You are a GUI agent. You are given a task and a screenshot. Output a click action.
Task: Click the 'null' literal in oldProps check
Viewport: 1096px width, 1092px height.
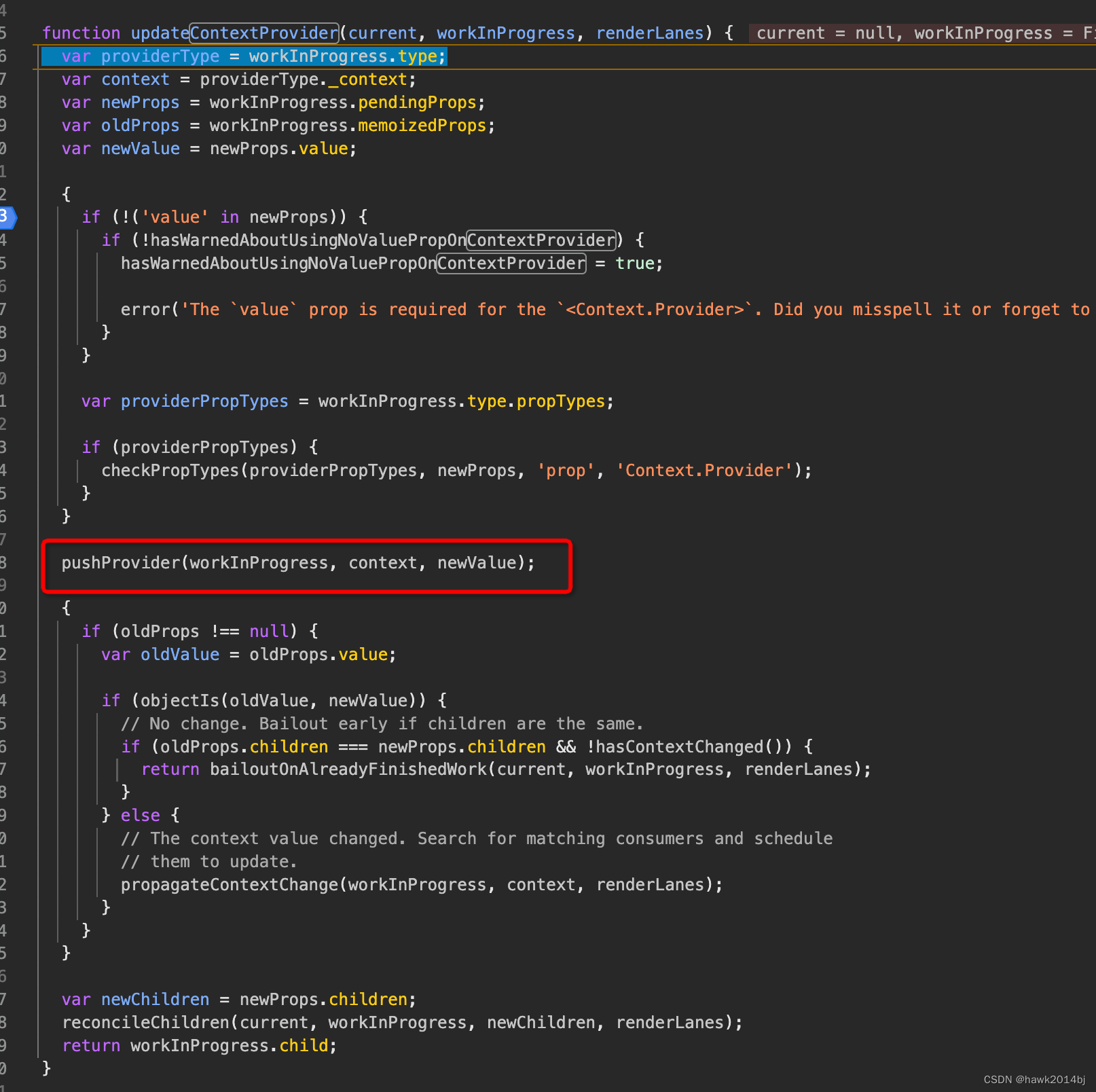coord(269,632)
